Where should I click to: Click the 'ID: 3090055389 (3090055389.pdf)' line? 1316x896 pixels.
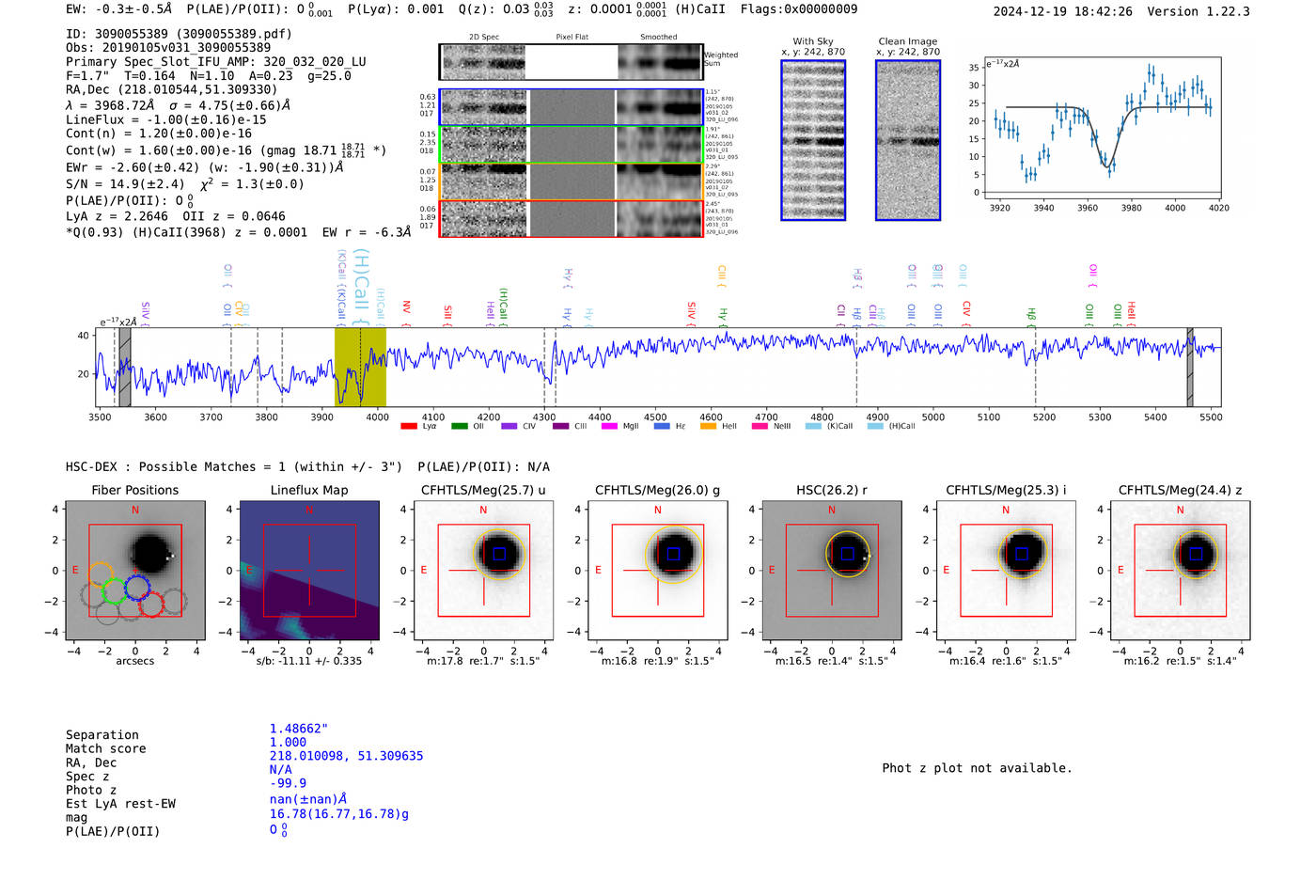point(180,34)
